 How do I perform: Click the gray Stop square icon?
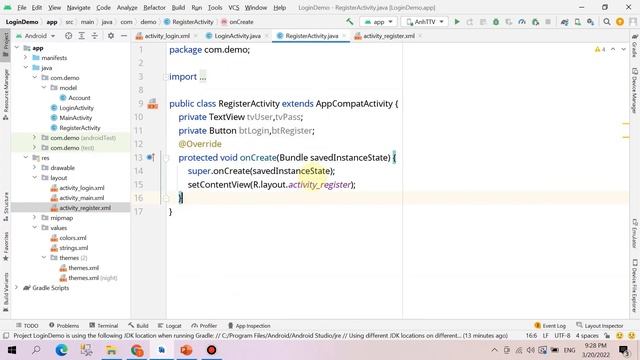(x=548, y=22)
